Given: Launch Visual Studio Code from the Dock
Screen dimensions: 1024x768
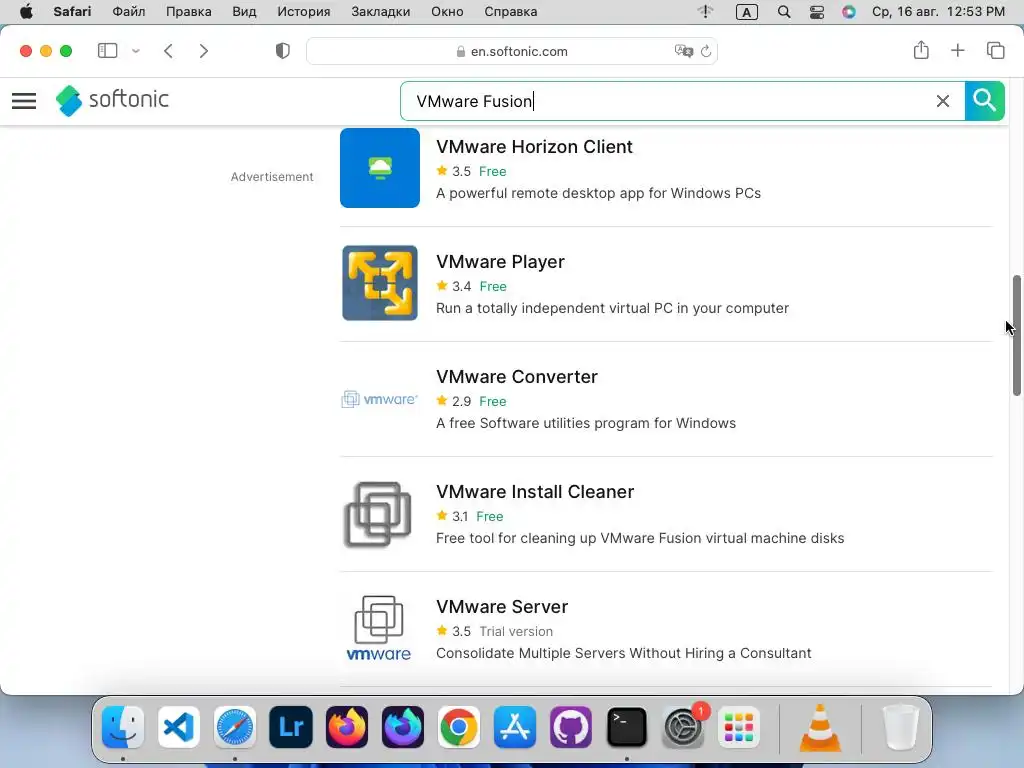Looking at the screenshot, I should [x=179, y=727].
